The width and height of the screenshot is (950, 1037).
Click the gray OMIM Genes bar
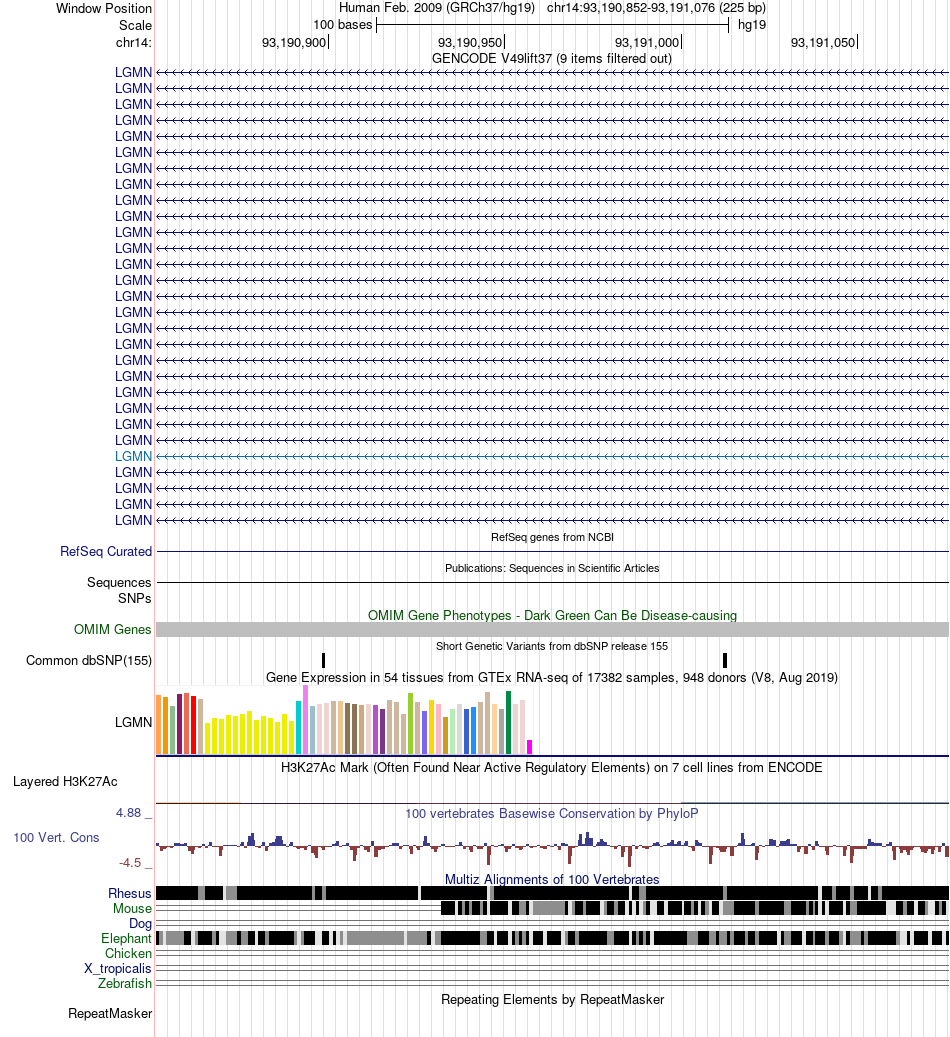point(552,630)
